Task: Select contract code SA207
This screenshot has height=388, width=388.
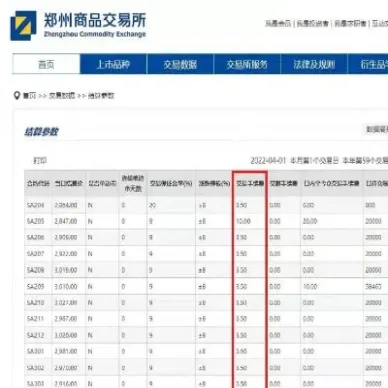Action: click(35, 254)
